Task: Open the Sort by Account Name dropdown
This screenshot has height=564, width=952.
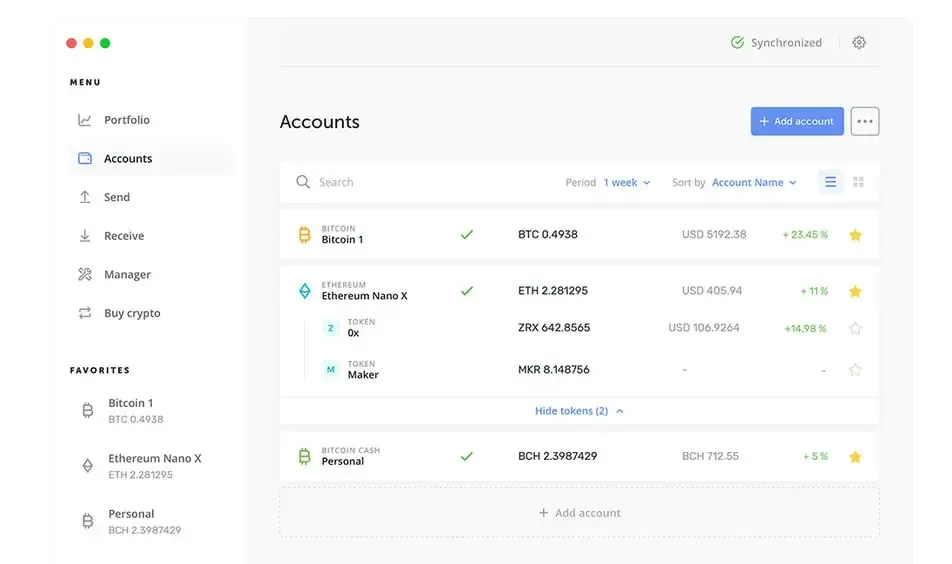Action: (x=754, y=182)
